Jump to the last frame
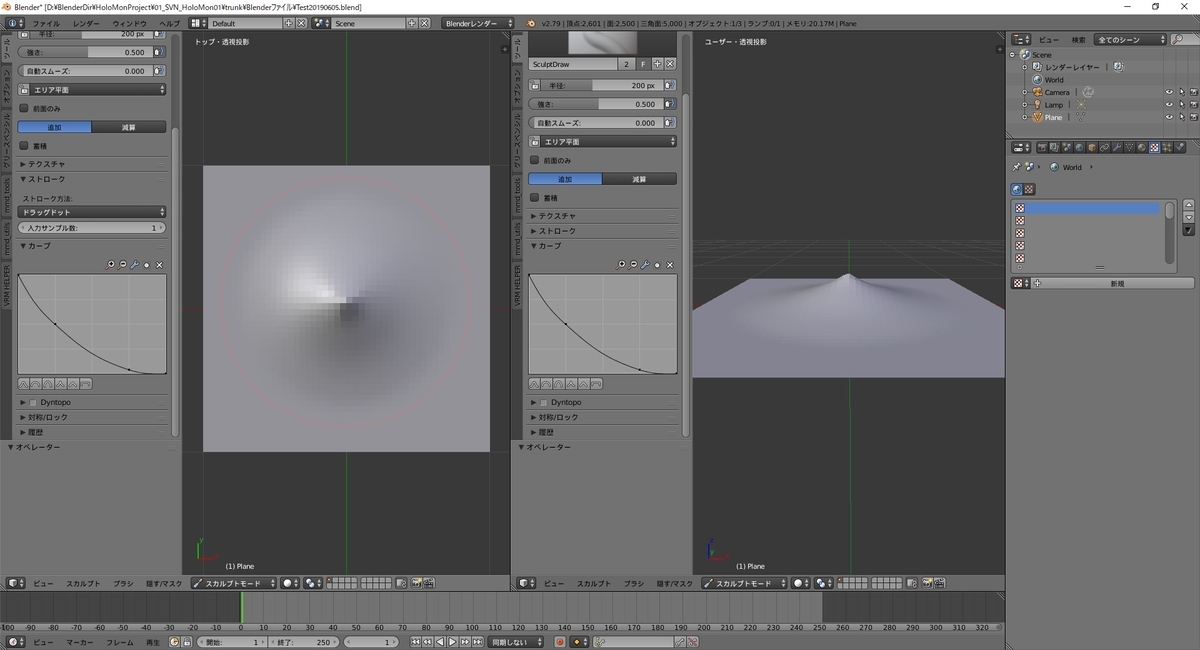The width and height of the screenshot is (1200, 650). (x=476, y=642)
